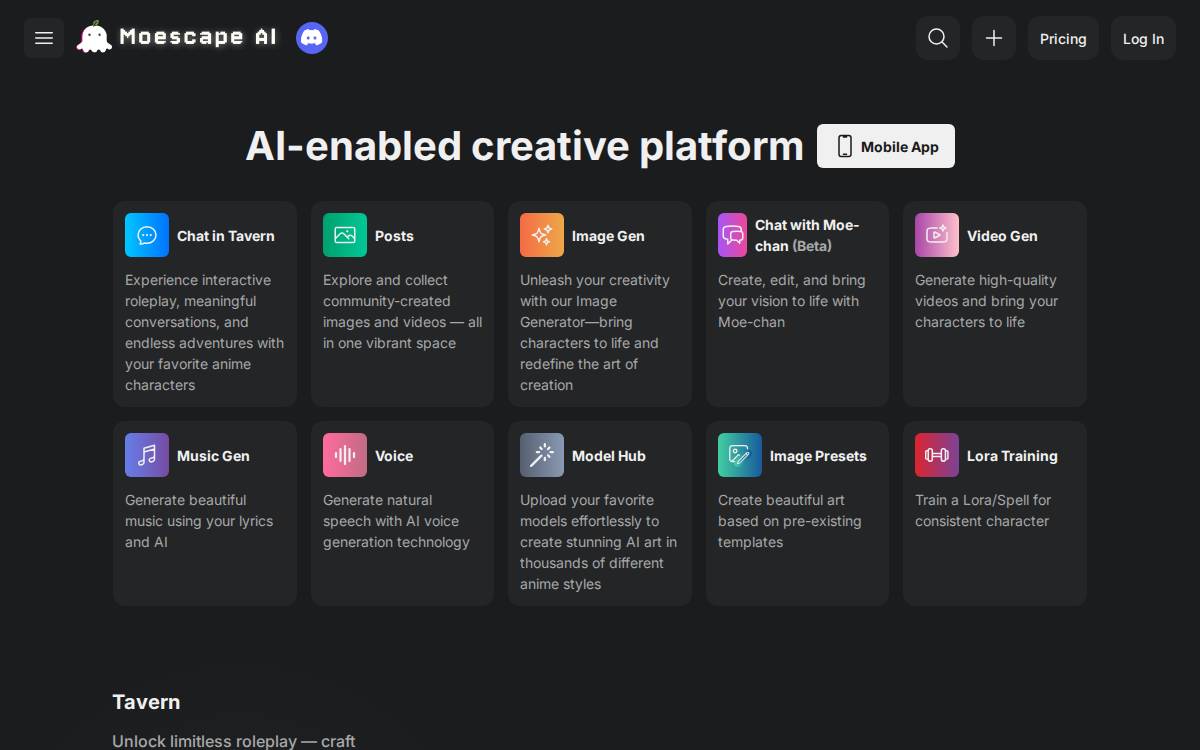
Task: Open the Posts card title
Action: click(394, 236)
